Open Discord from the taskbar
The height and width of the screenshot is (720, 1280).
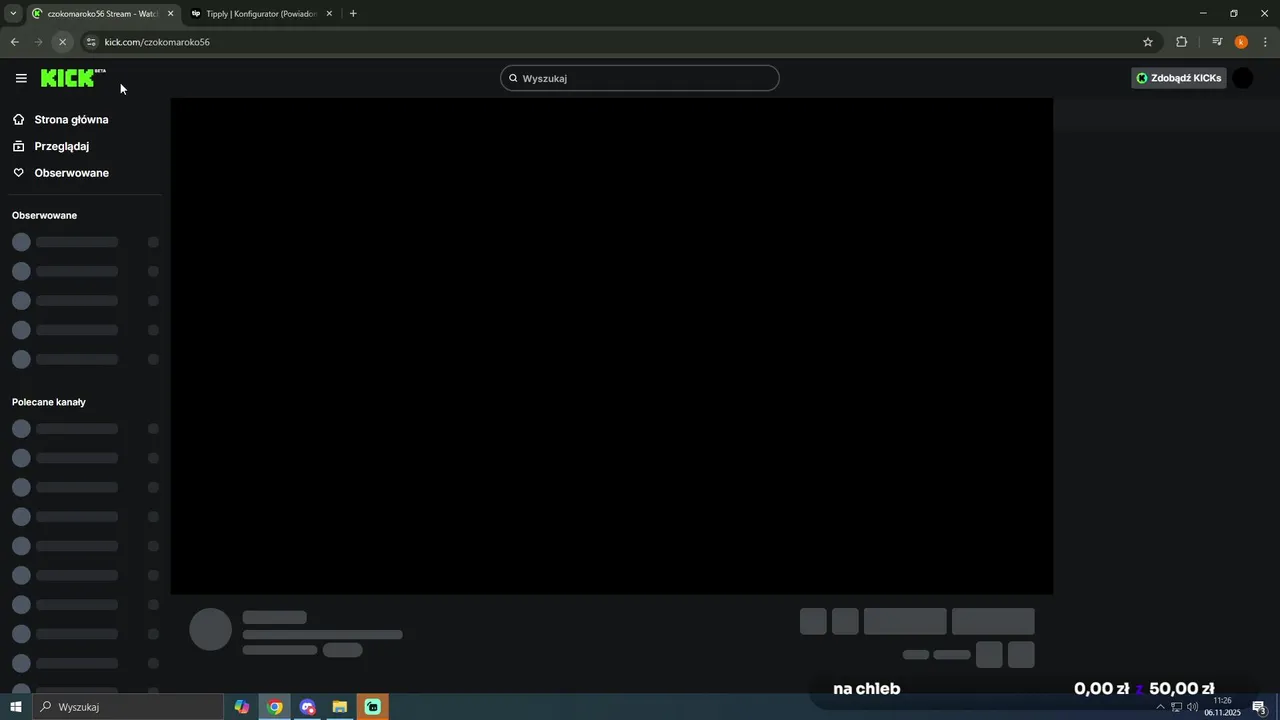(308, 707)
